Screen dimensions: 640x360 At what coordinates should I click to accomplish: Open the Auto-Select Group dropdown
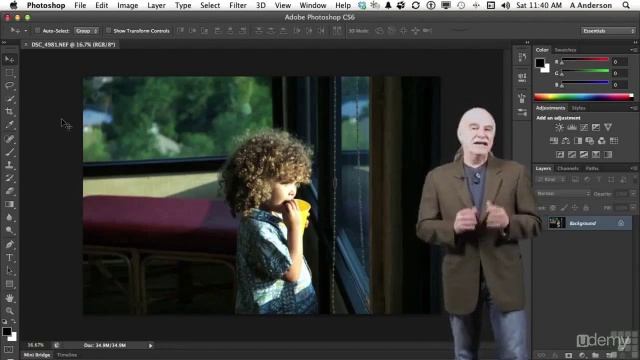86,31
